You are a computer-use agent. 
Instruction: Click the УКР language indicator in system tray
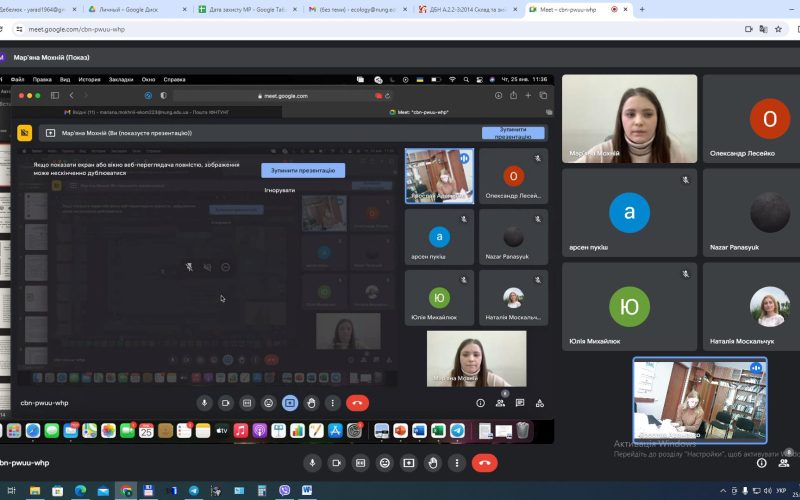[781, 491]
